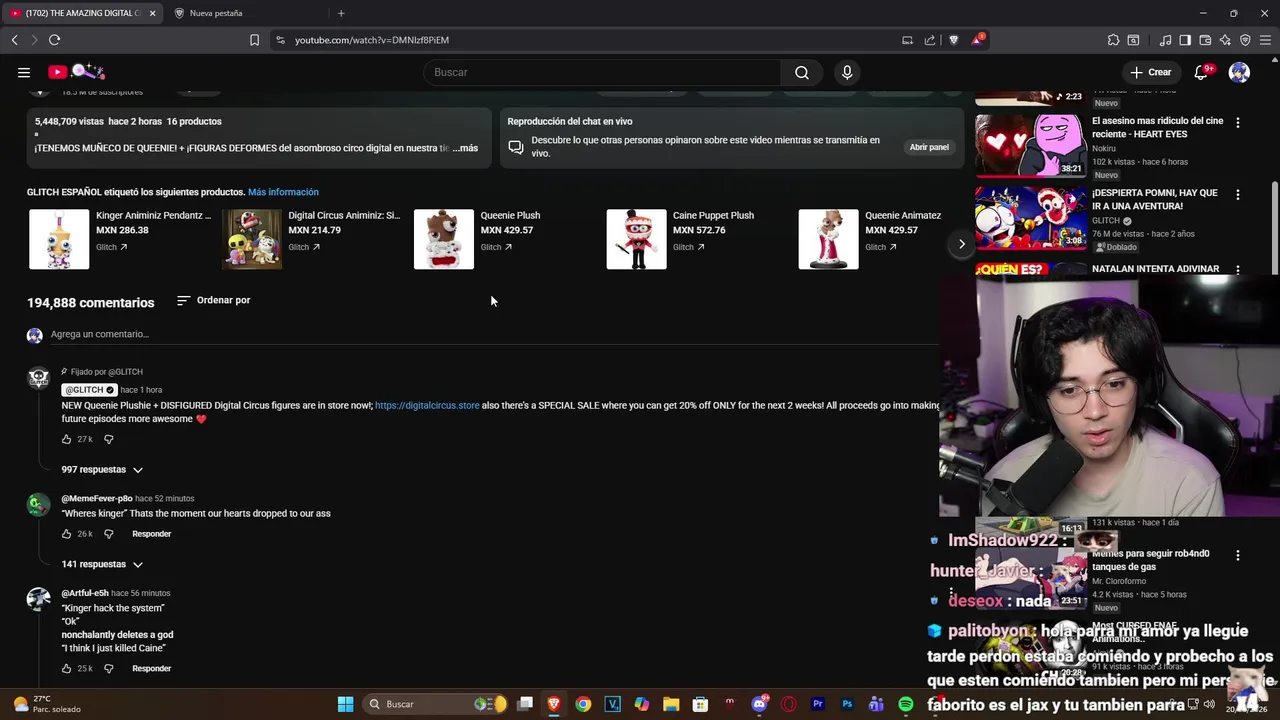Launch Photoshop from the taskbar

pyautogui.click(x=847, y=704)
